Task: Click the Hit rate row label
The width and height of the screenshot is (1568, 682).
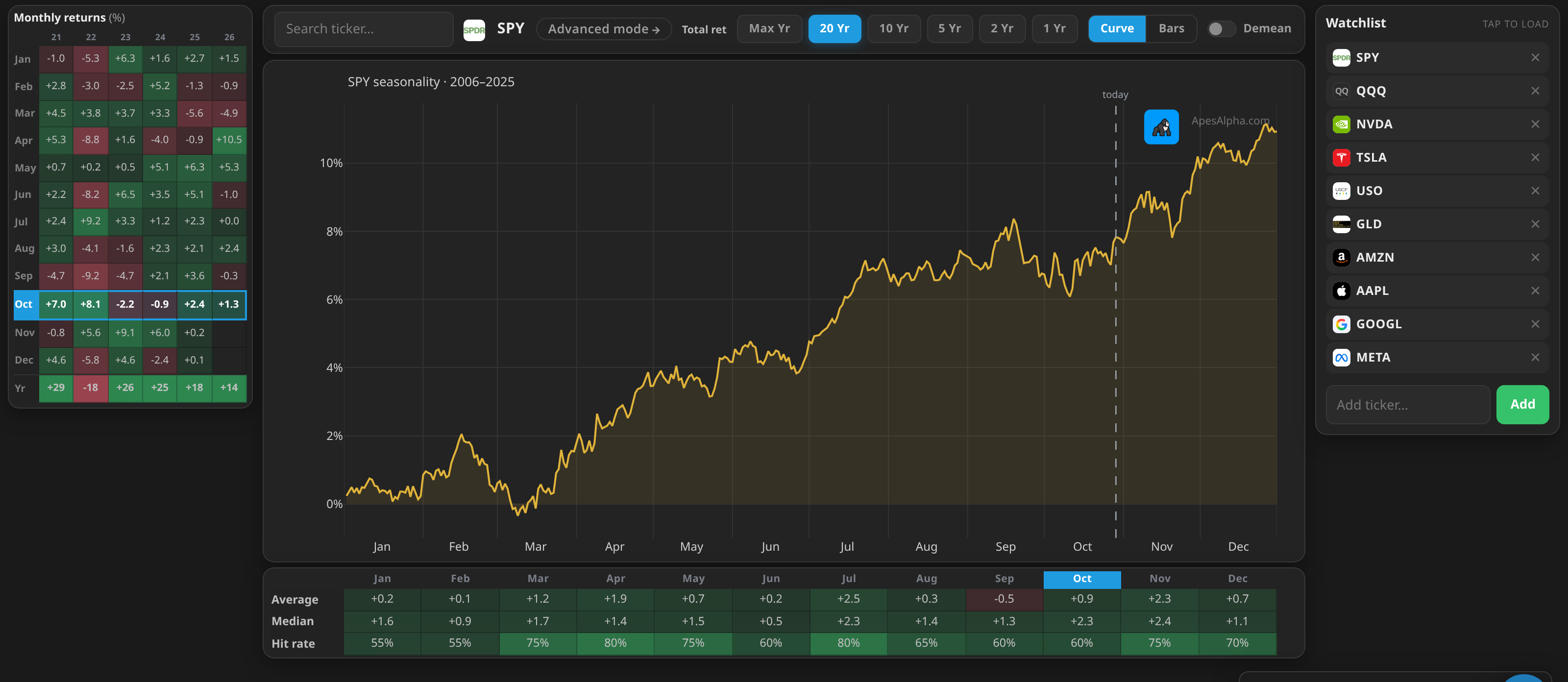Action: pos(293,644)
